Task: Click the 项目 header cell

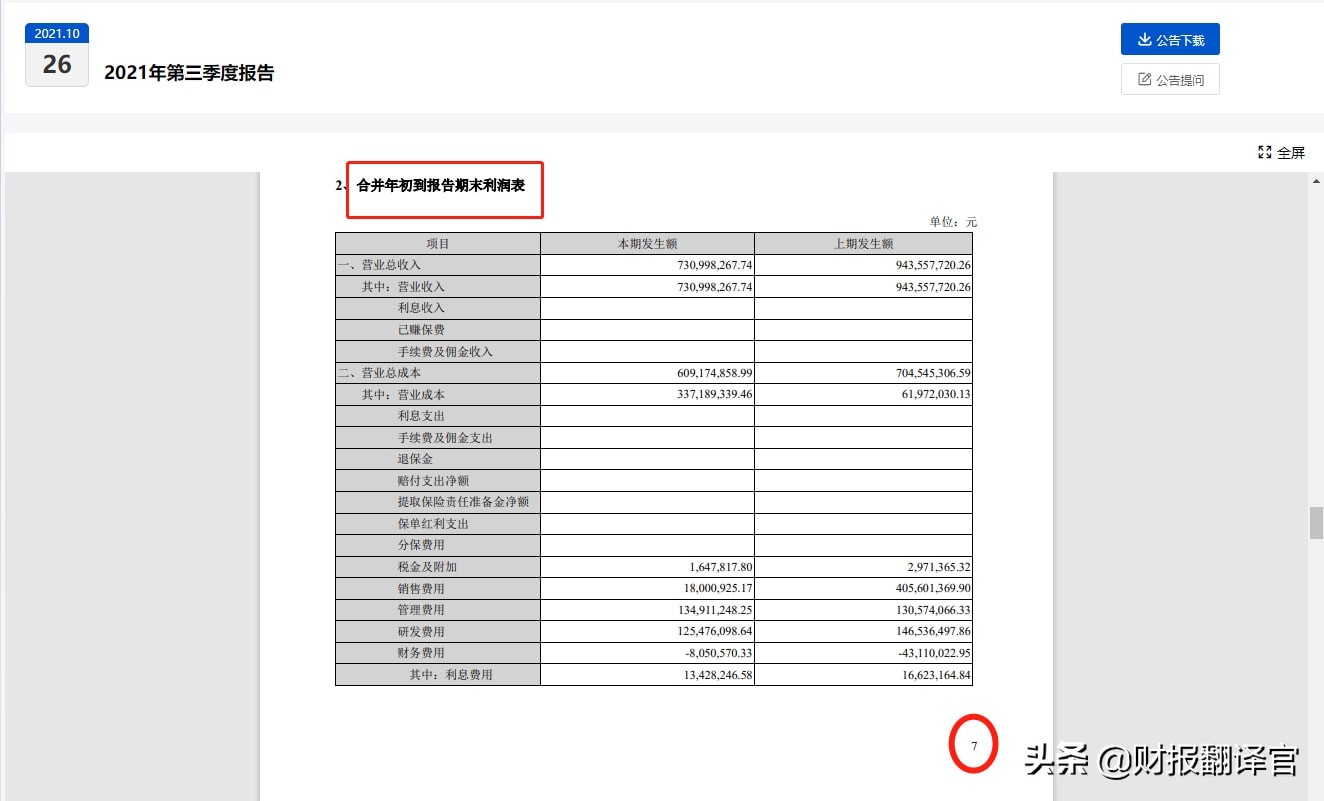Action: [437, 242]
